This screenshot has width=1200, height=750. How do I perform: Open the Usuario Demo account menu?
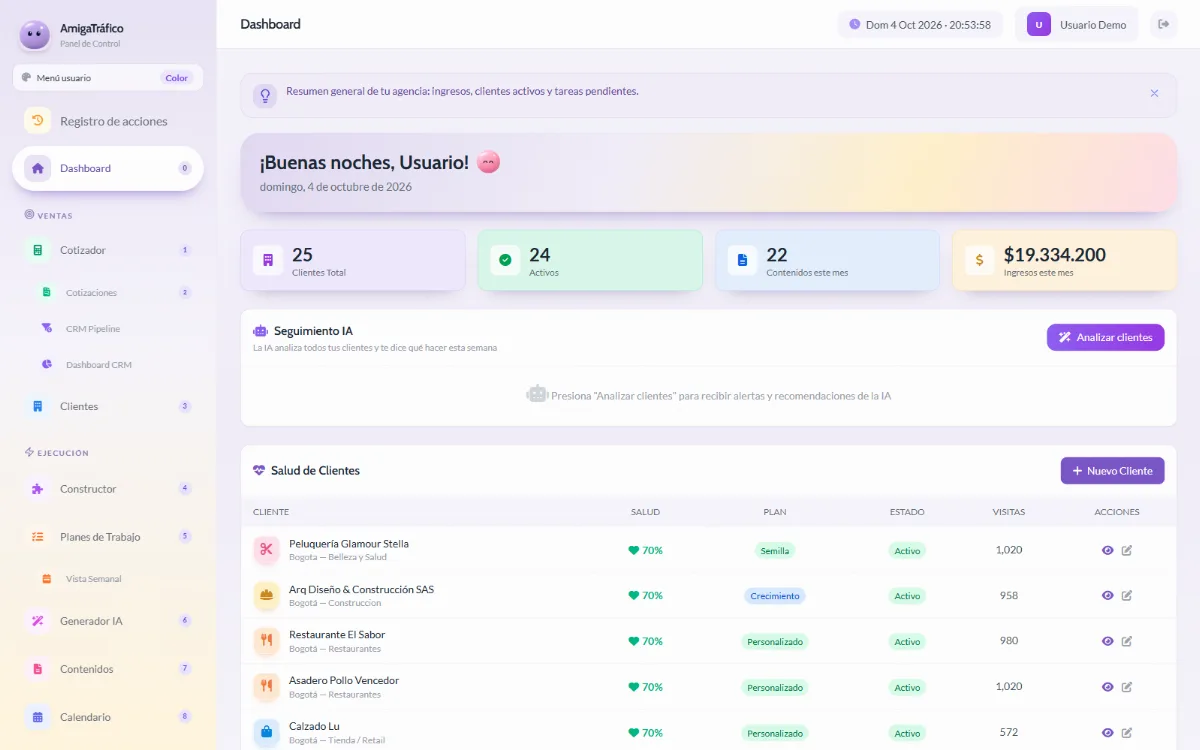[1078, 25]
